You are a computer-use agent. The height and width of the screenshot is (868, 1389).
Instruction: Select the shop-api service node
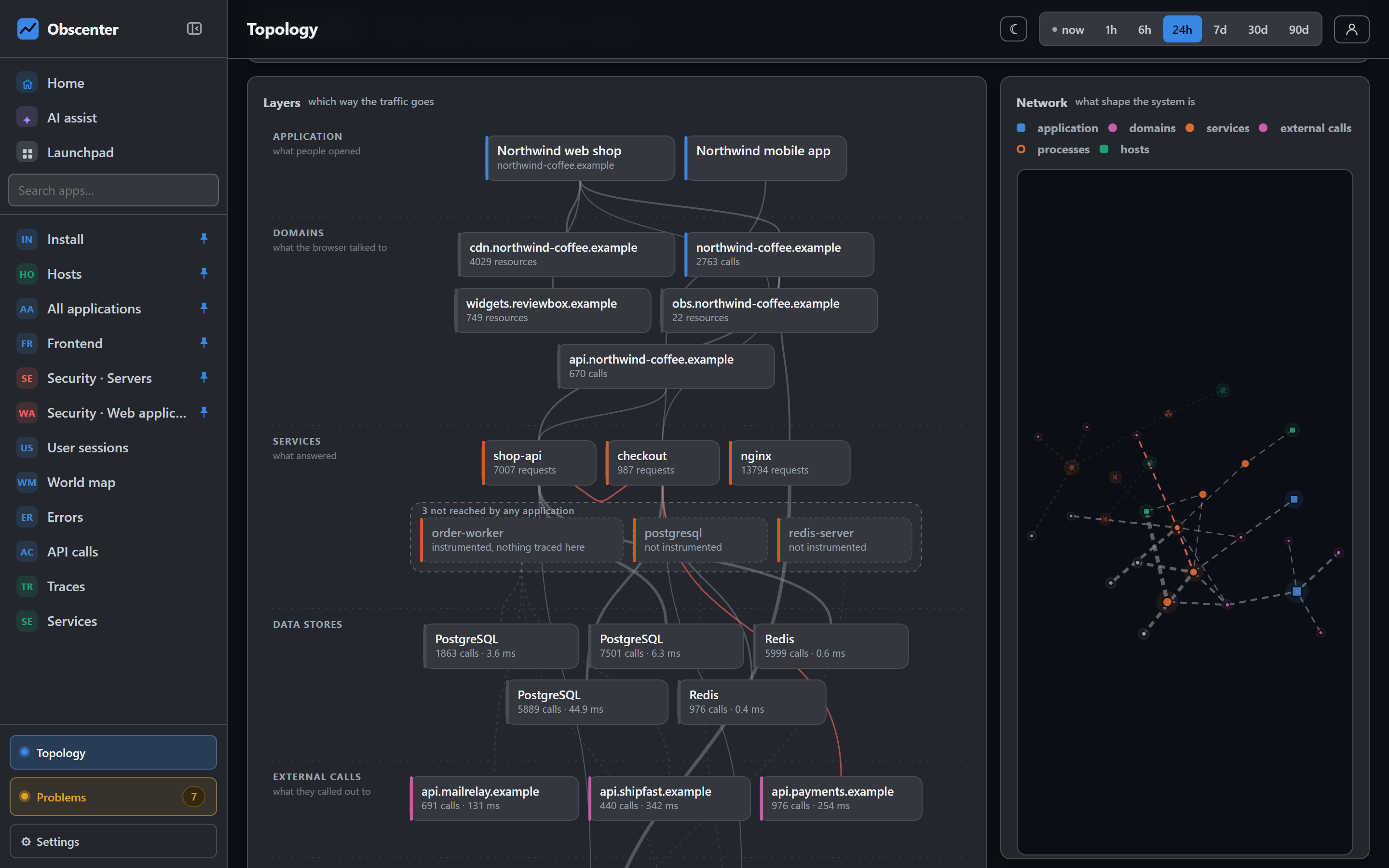pos(539,463)
